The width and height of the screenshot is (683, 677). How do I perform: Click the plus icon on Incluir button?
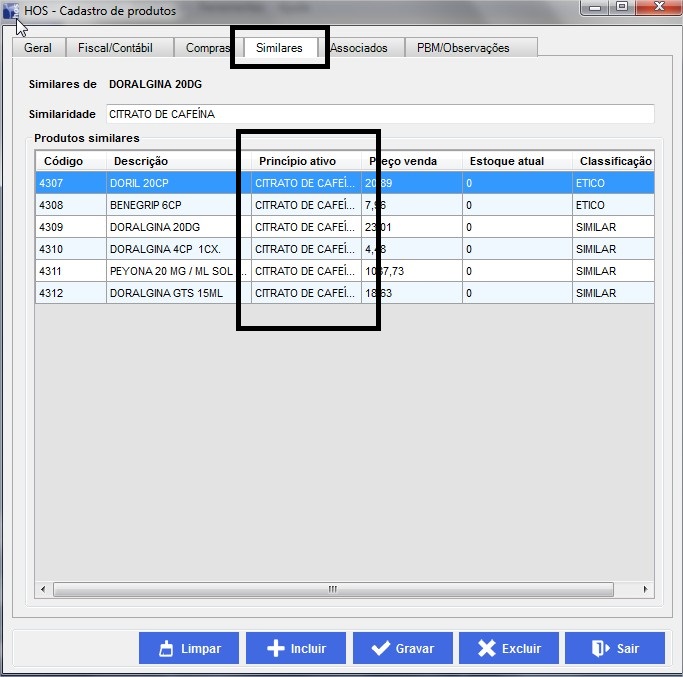(x=275, y=648)
